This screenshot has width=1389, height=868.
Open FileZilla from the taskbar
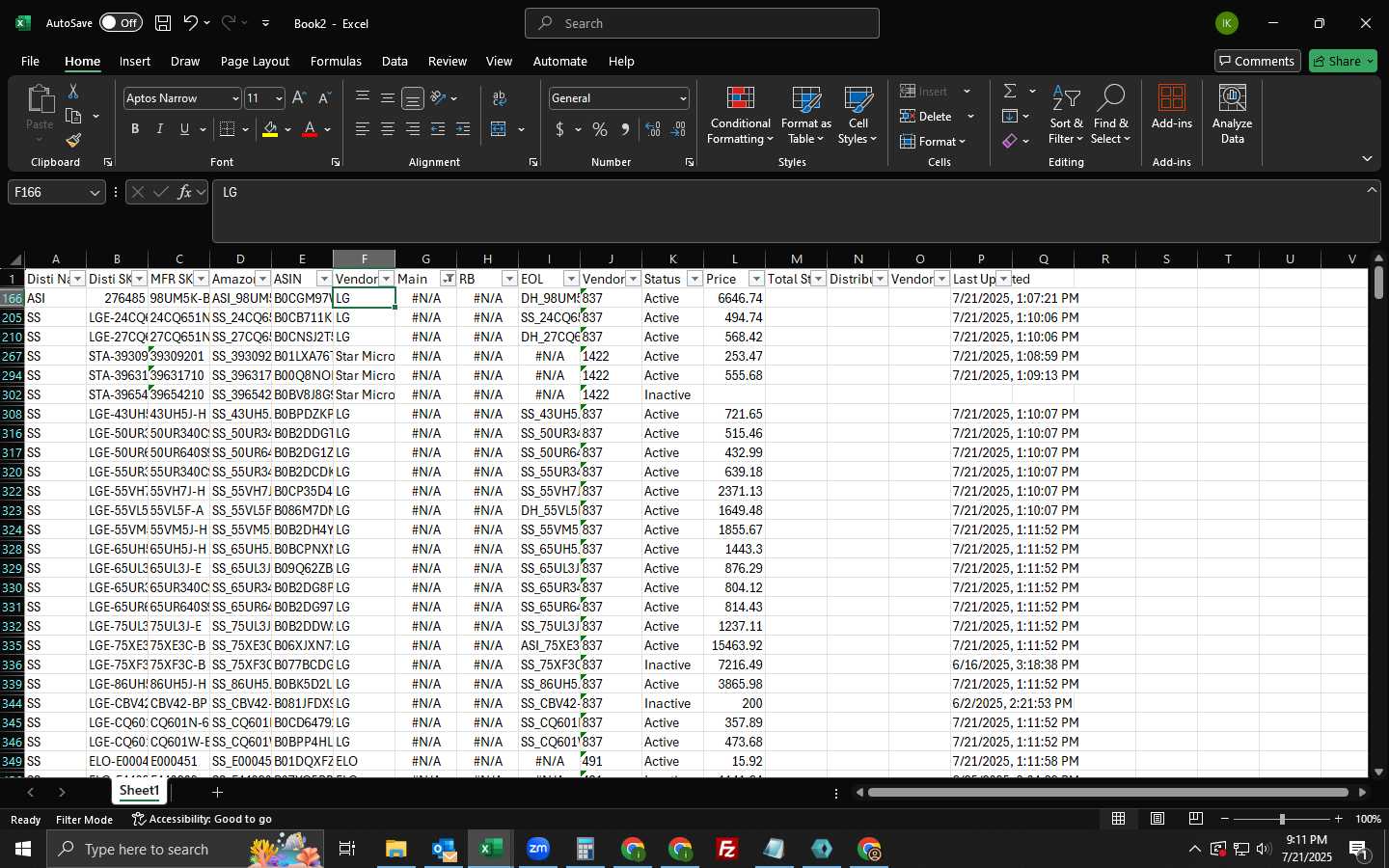727,849
